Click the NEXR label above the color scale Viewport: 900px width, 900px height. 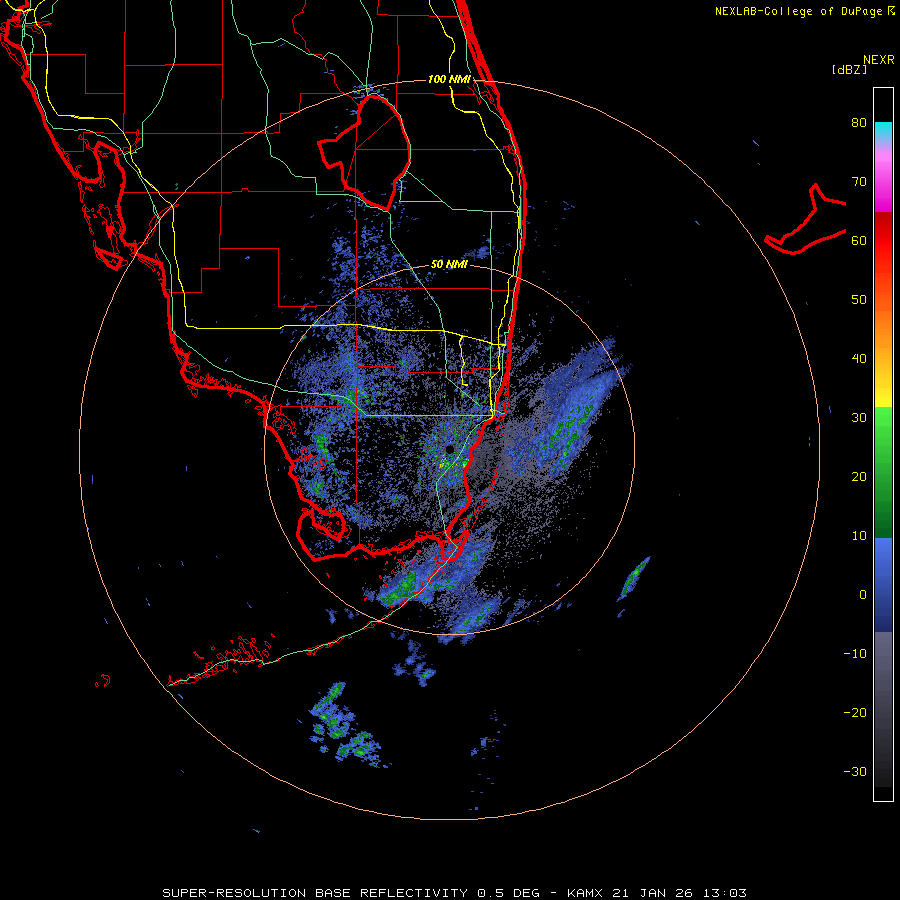pos(879,60)
